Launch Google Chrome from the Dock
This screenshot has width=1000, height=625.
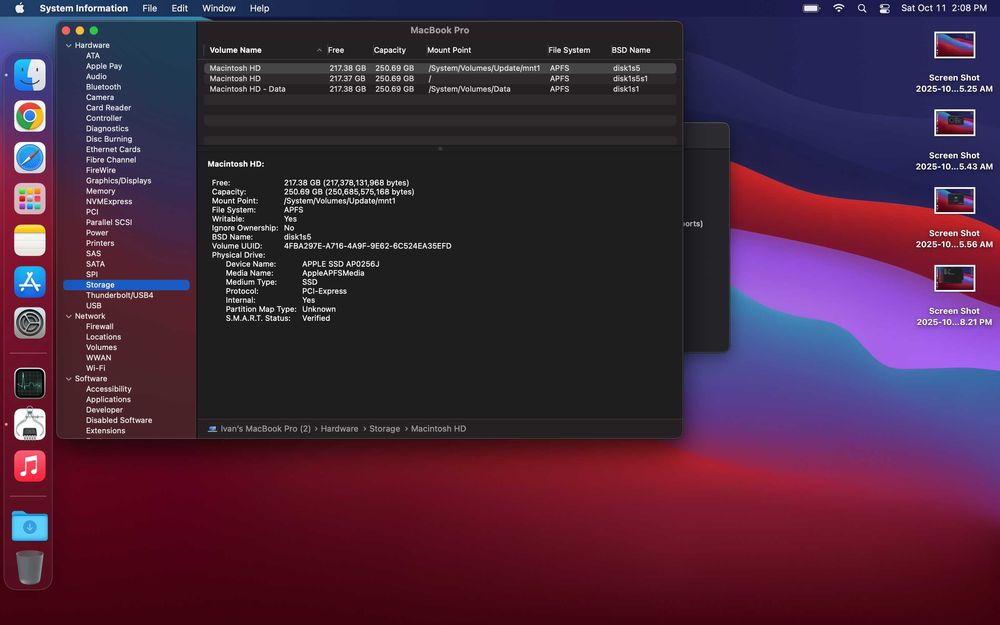(30, 116)
